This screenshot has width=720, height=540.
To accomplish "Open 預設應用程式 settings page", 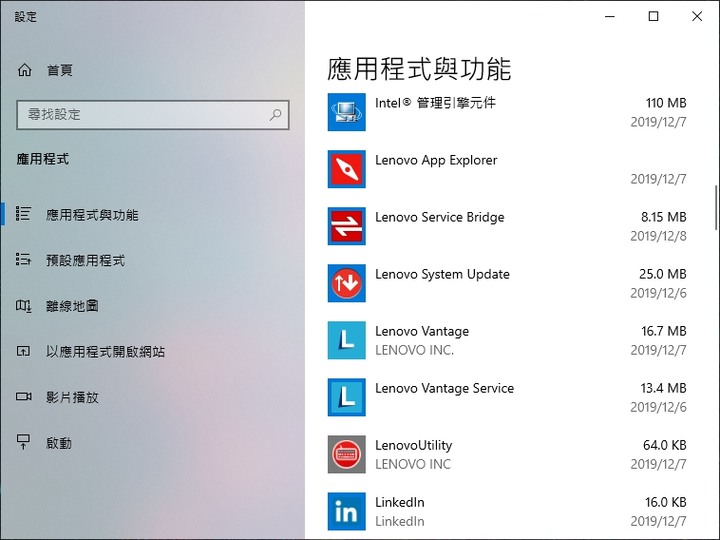I will [85, 260].
